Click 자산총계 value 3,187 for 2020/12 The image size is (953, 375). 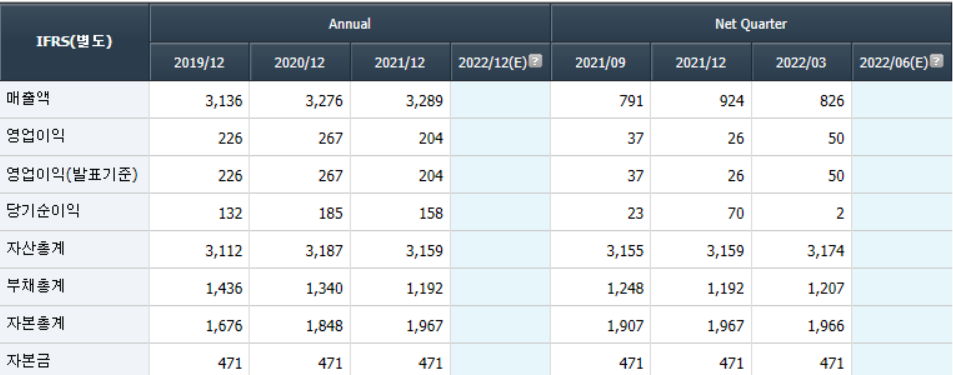pos(324,251)
